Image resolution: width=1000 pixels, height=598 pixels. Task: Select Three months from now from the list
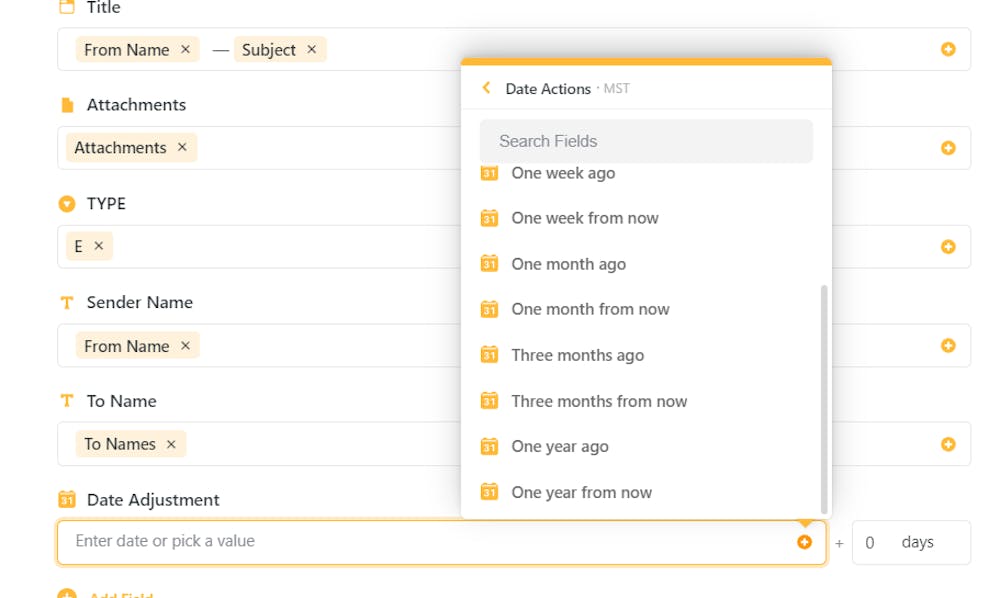[x=599, y=401]
